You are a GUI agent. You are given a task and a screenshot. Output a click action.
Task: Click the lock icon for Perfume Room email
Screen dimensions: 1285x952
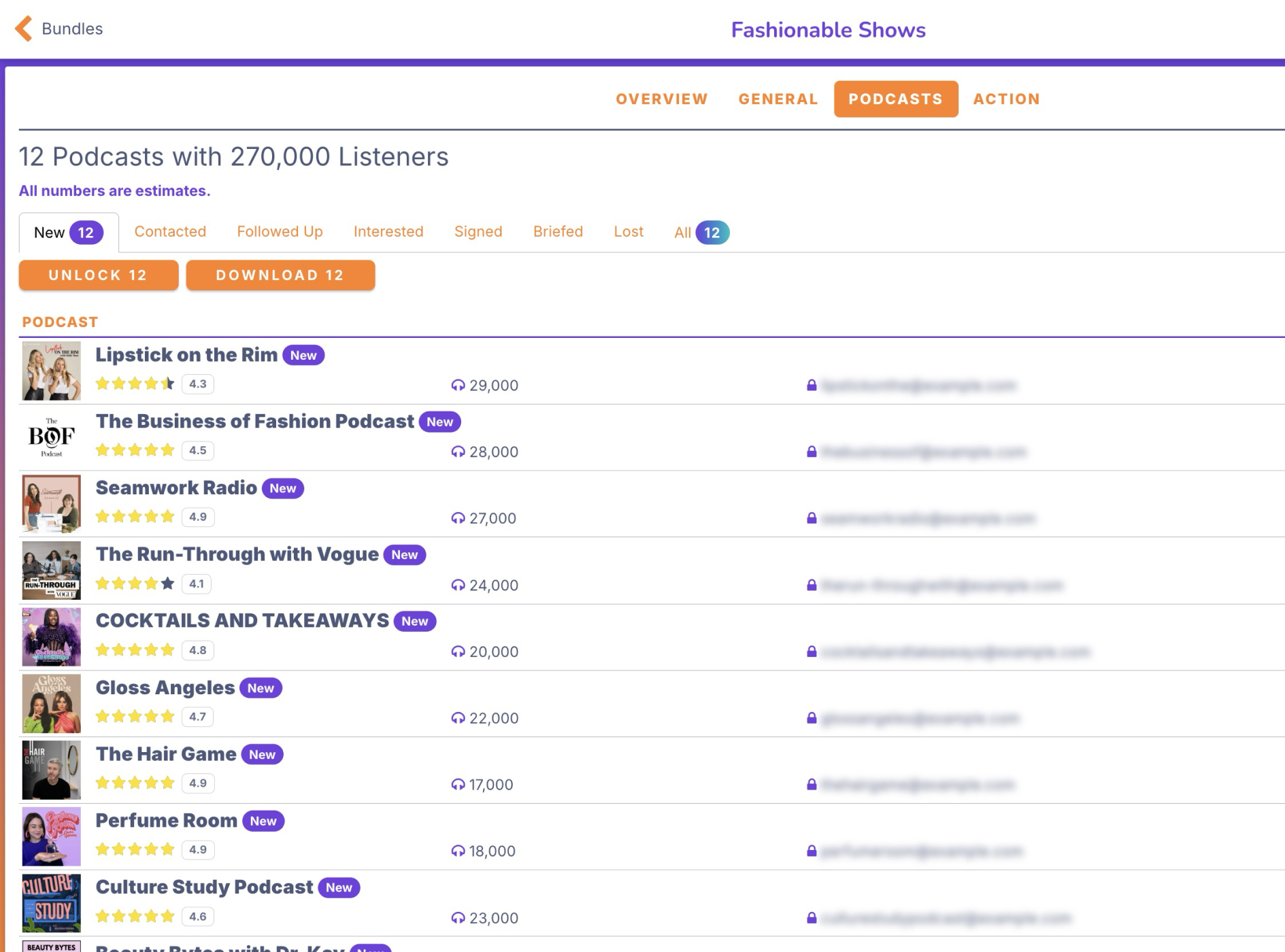tap(811, 851)
